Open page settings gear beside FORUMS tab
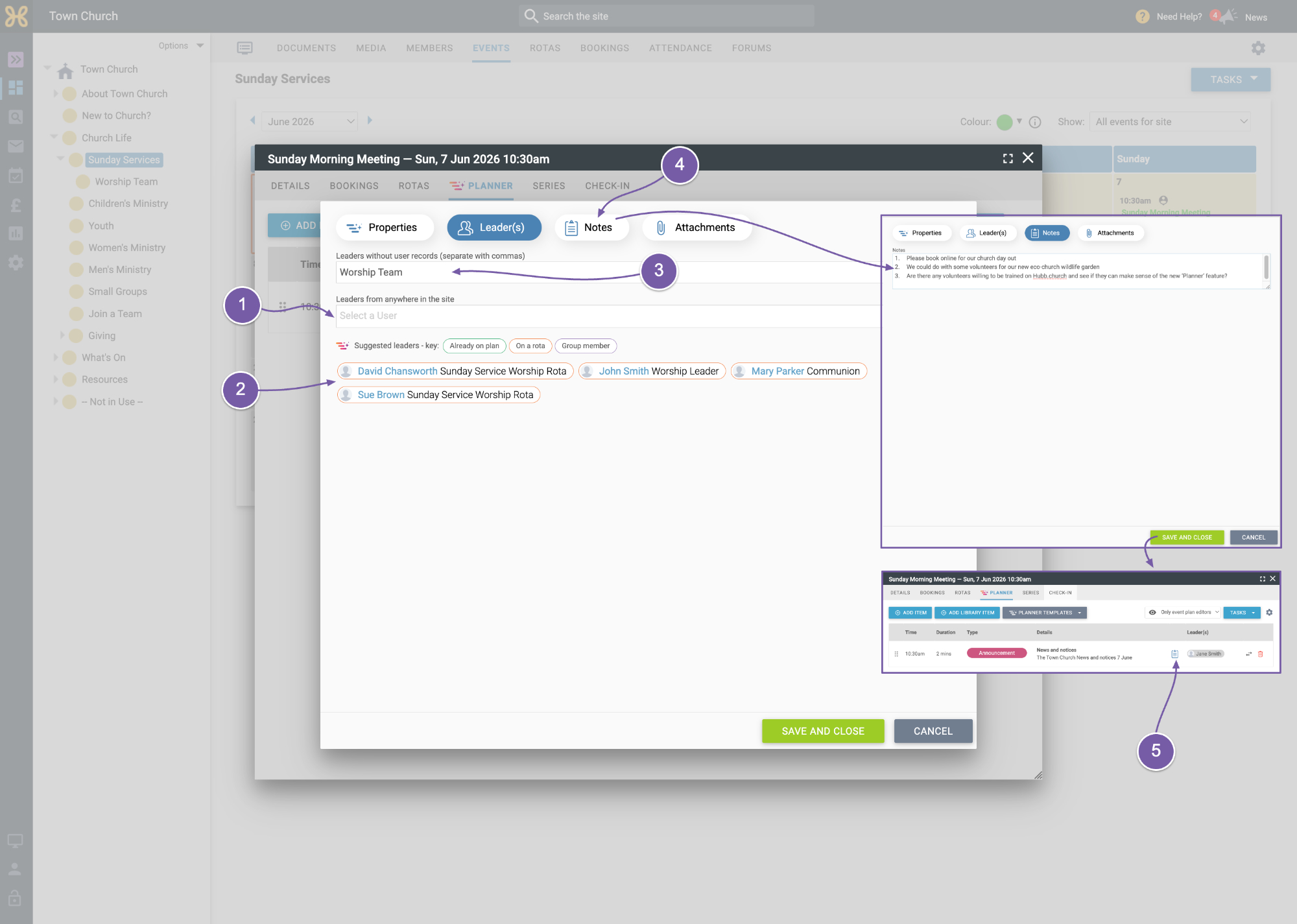Image resolution: width=1297 pixels, height=924 pixels. [x=1258, y=48]
